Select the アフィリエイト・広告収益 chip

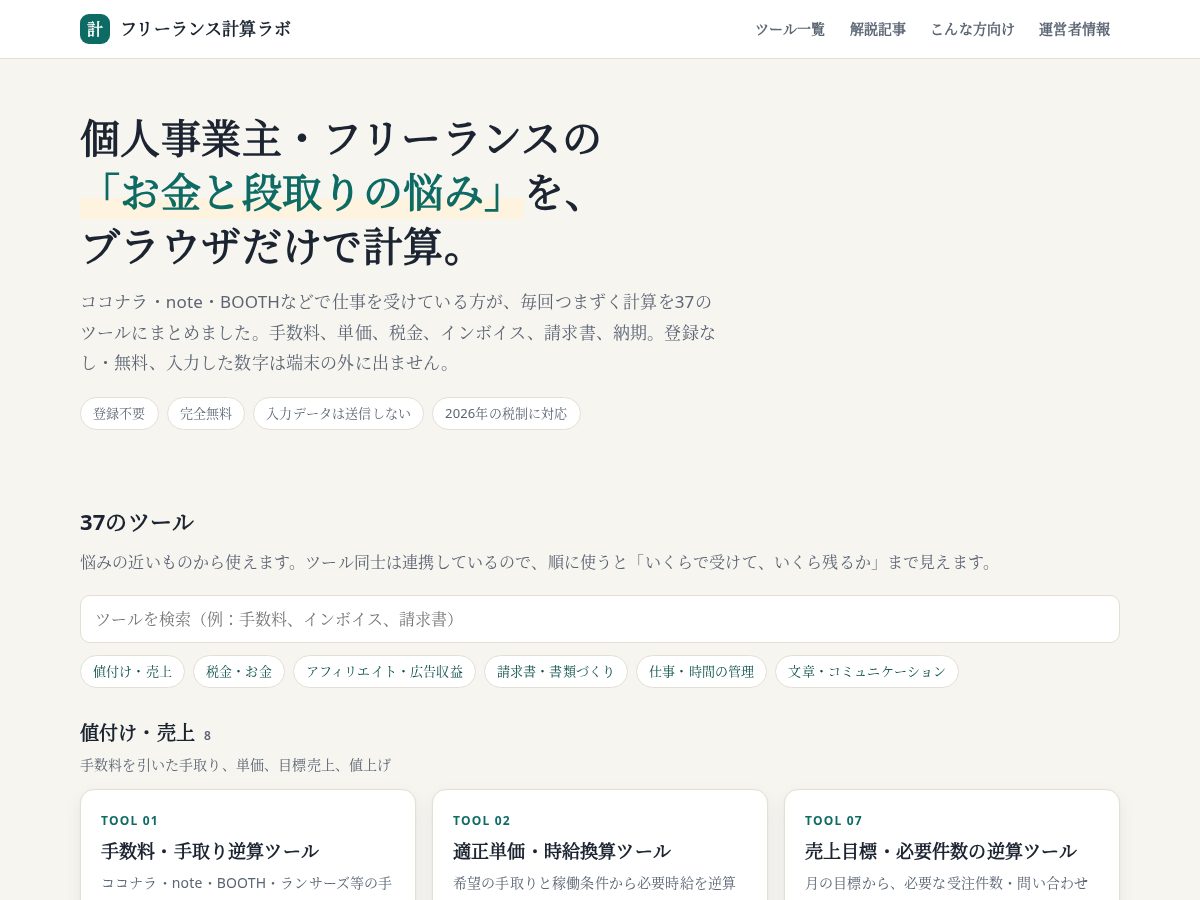point(384,671)
